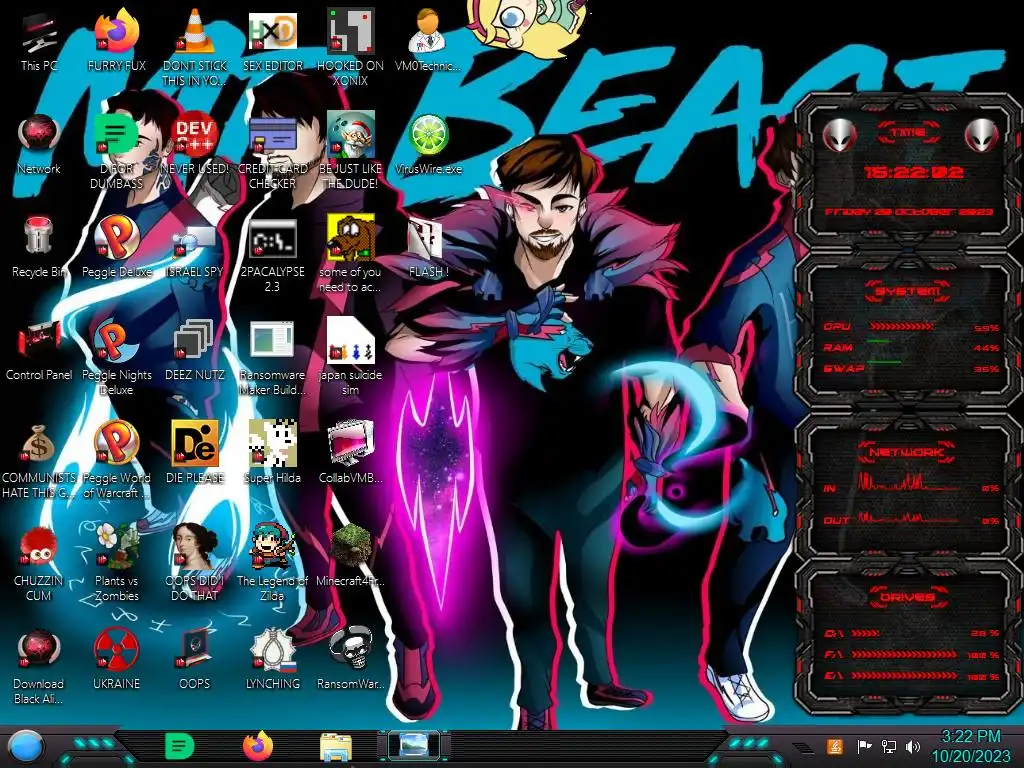Launch Firefox from the taskbar
This screenshot has height=768, width=1024.
258,746
